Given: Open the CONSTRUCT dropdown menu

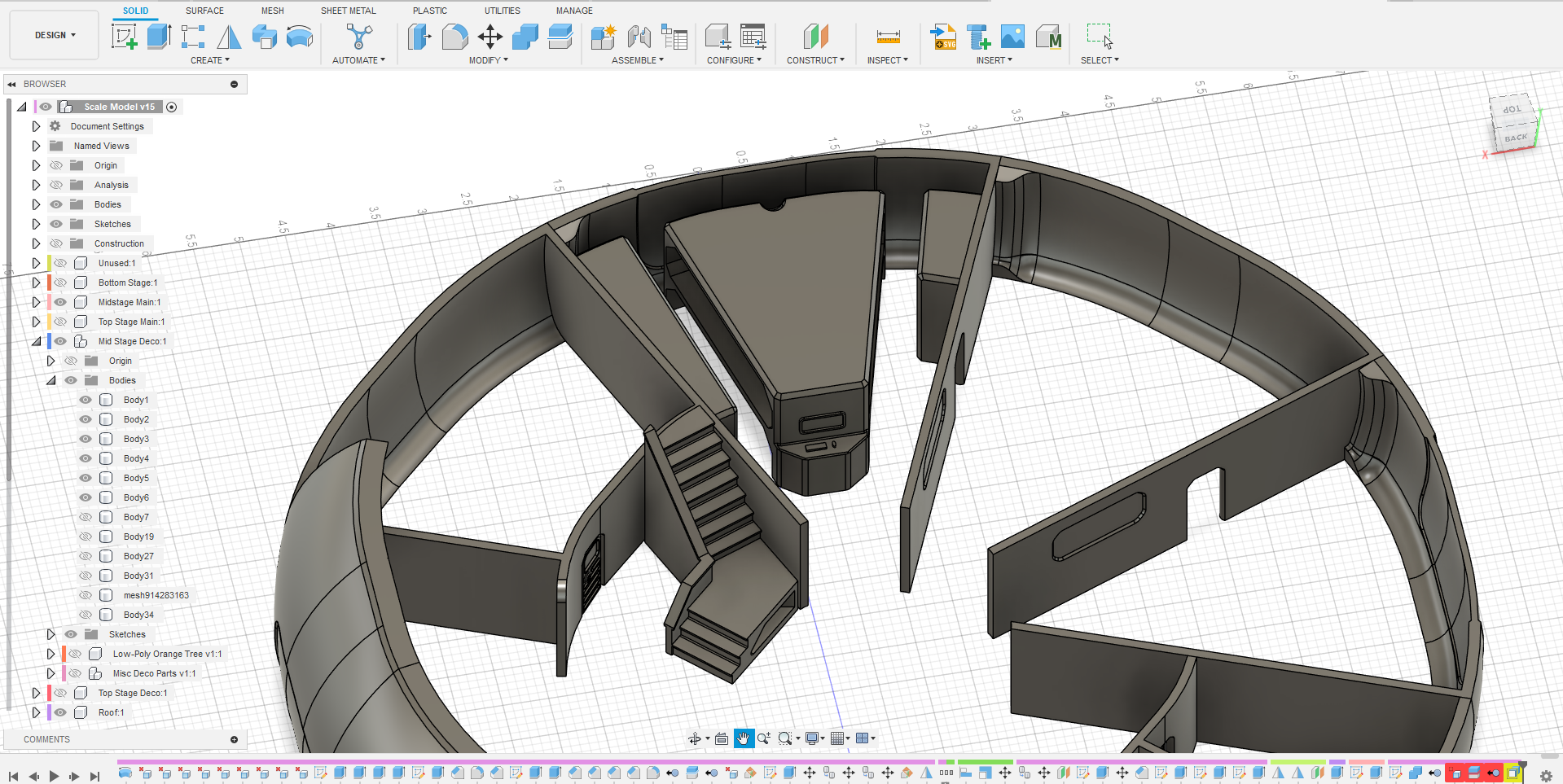Looking at the screenshot, I should 815,60.
